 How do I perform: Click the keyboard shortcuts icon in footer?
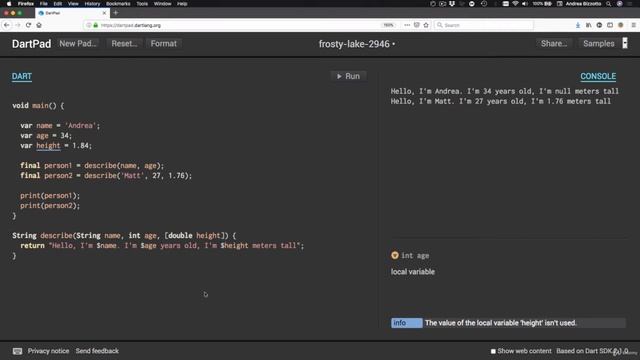coord(17,351)
